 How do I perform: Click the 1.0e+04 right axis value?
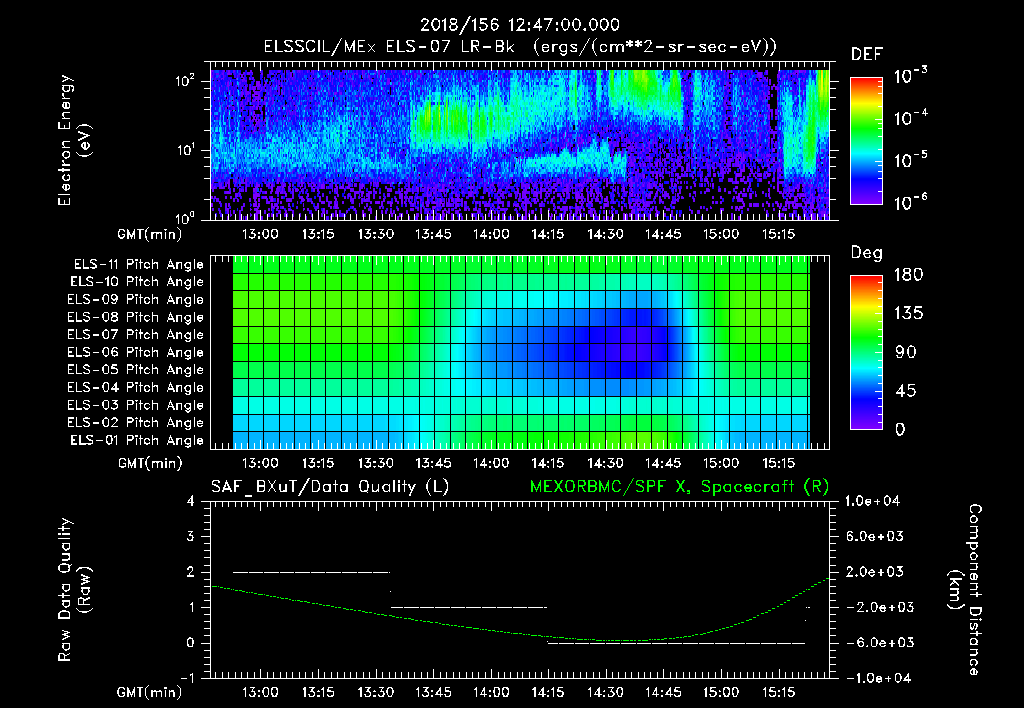point(872,501)
